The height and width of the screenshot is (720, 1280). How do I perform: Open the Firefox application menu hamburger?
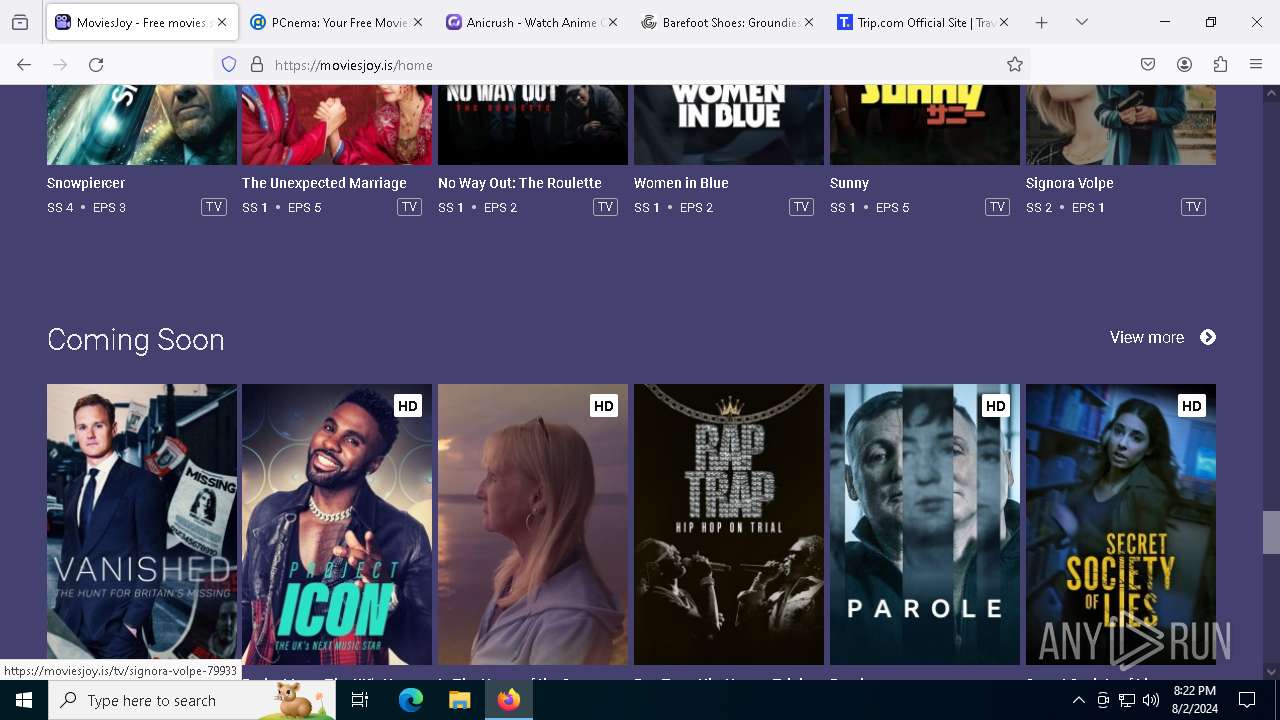pyautogui.click(x=1256, y=65)
